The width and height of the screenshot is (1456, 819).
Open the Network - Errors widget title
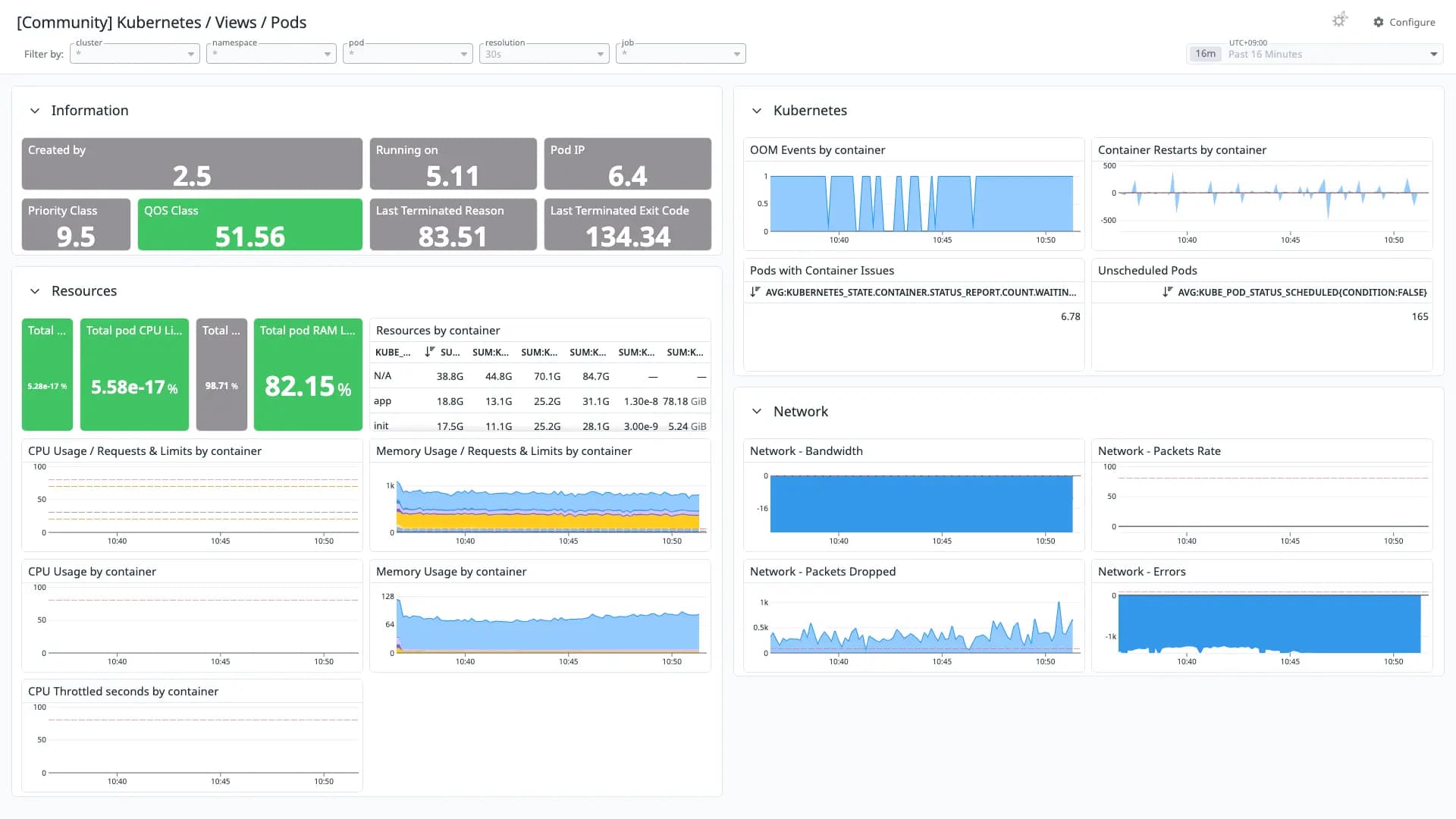(1141, 572)
